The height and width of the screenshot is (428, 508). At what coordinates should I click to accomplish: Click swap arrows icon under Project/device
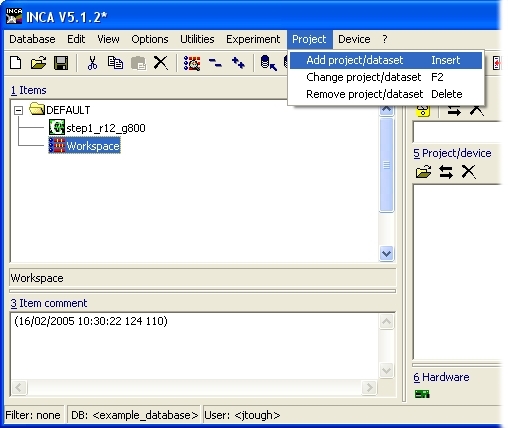point(446,172)
